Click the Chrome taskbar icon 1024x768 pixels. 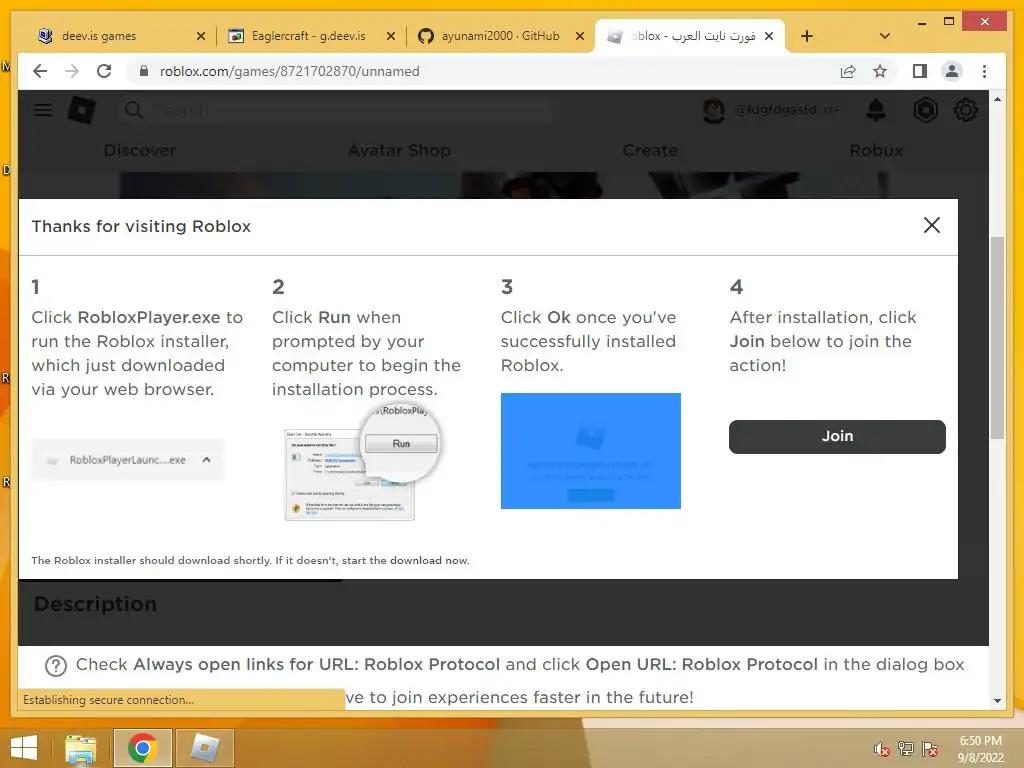[142, 748]
